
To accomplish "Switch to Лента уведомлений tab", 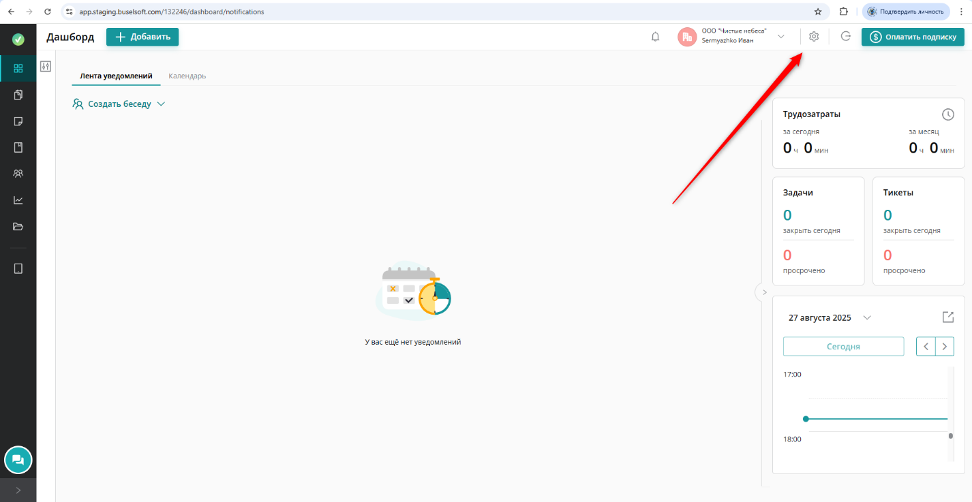I will pyautogui.click(x=116, y=76).
